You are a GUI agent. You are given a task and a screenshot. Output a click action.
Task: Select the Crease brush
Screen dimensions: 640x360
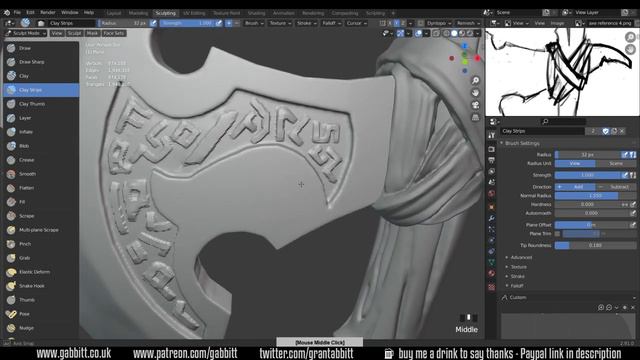click(x=41, y=160)
